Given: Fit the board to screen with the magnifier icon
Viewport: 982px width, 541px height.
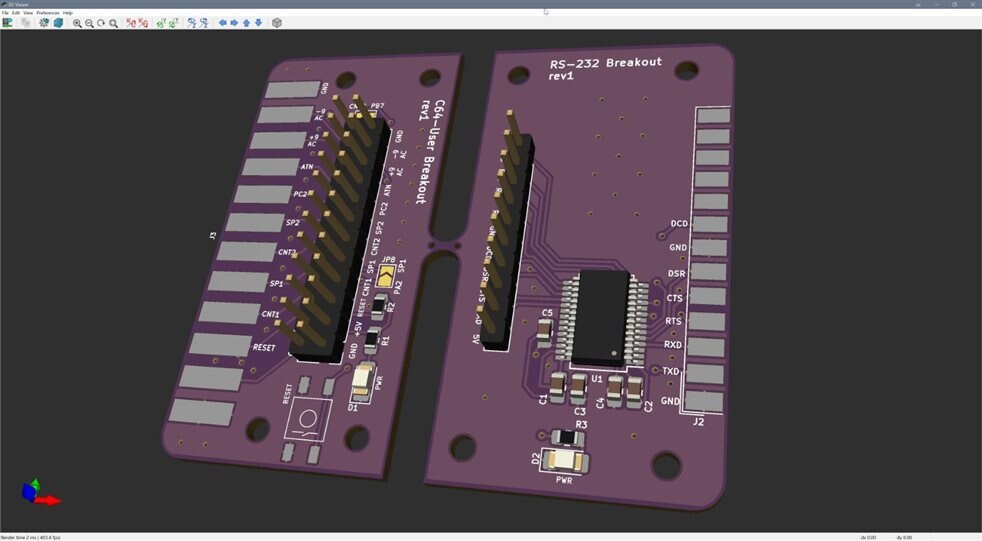Looking at the screenshot, I should 113,23.
